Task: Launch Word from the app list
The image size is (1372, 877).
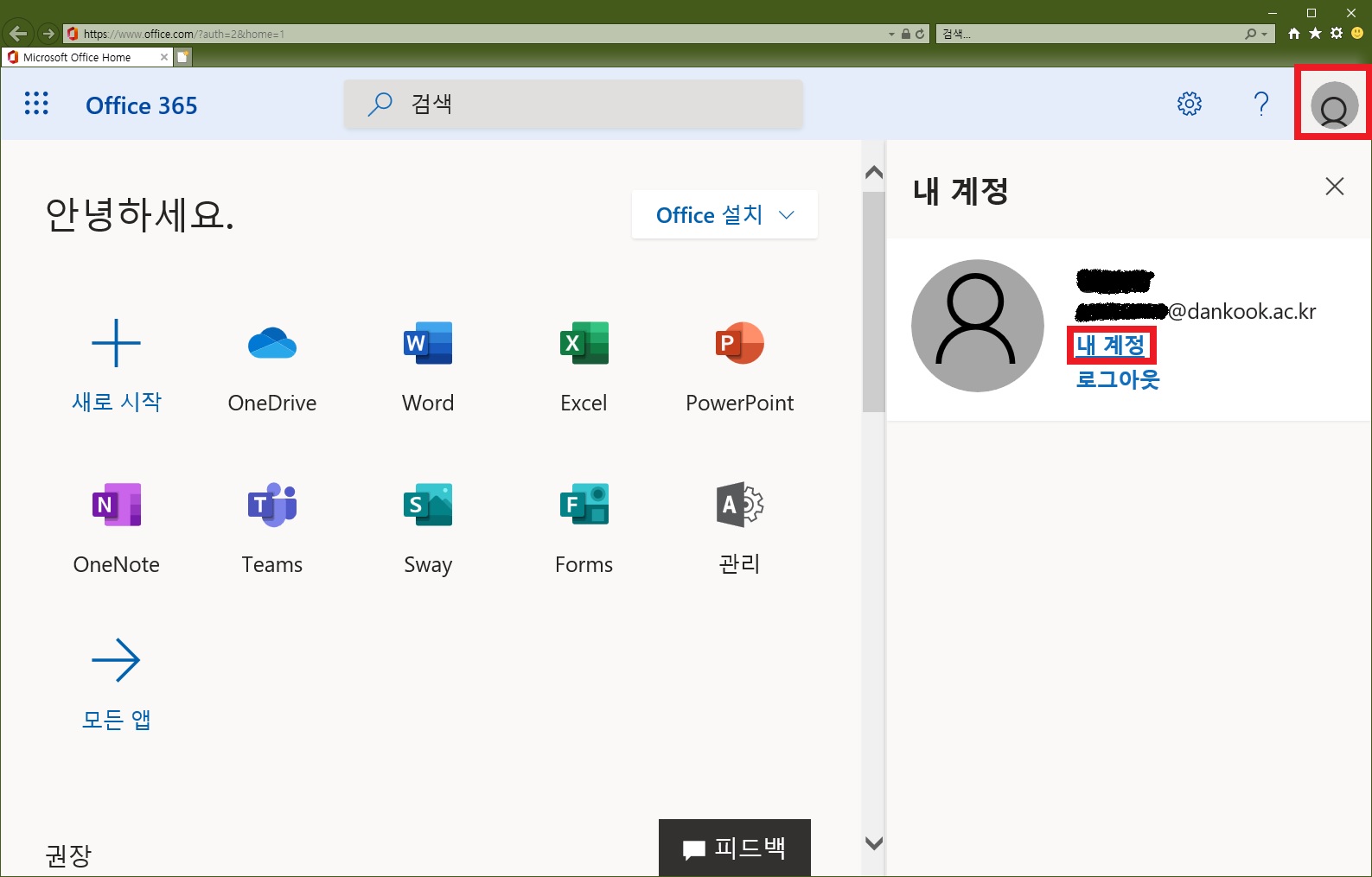Action: coord(428,343)
